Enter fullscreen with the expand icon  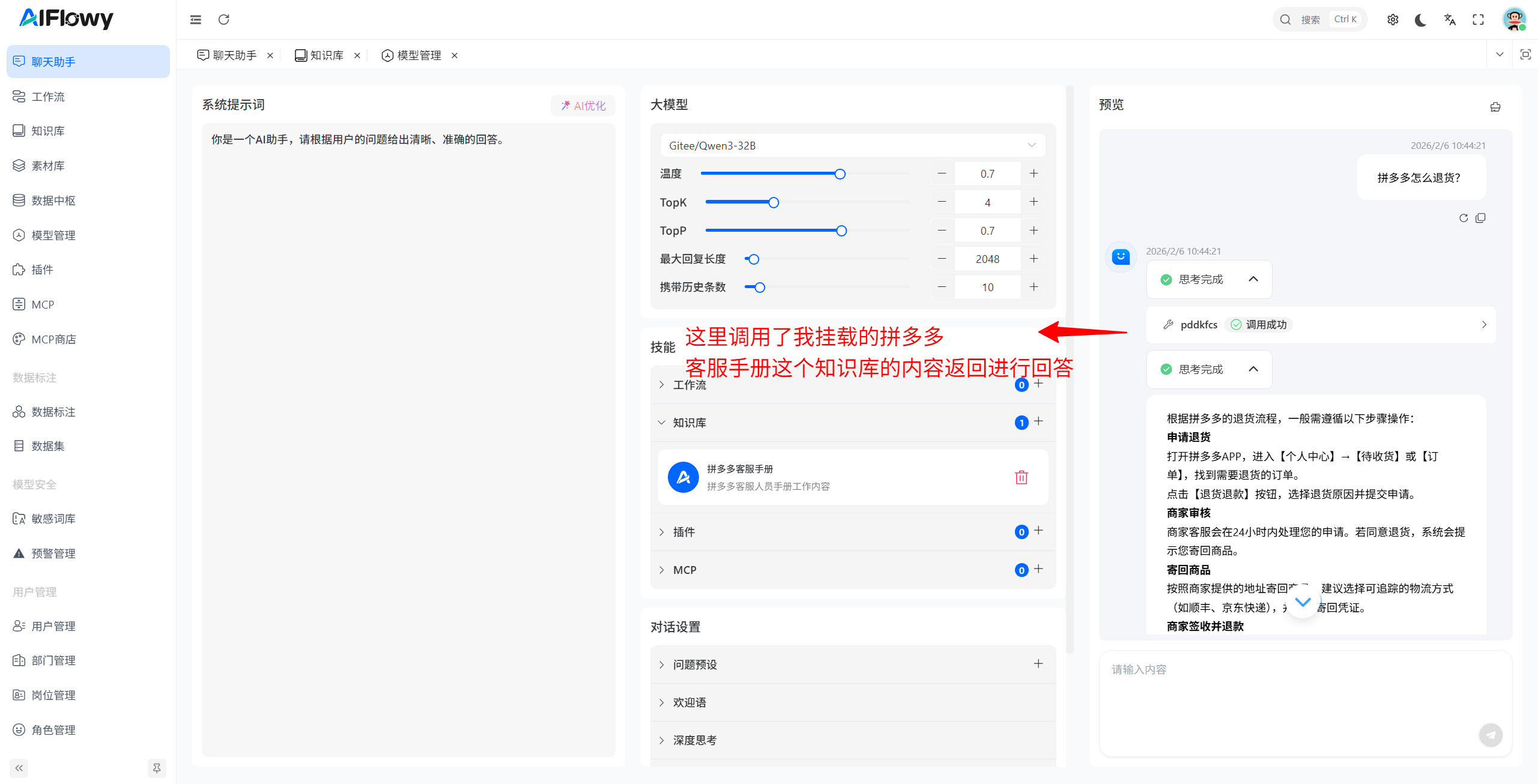(x=1478, y=20)
